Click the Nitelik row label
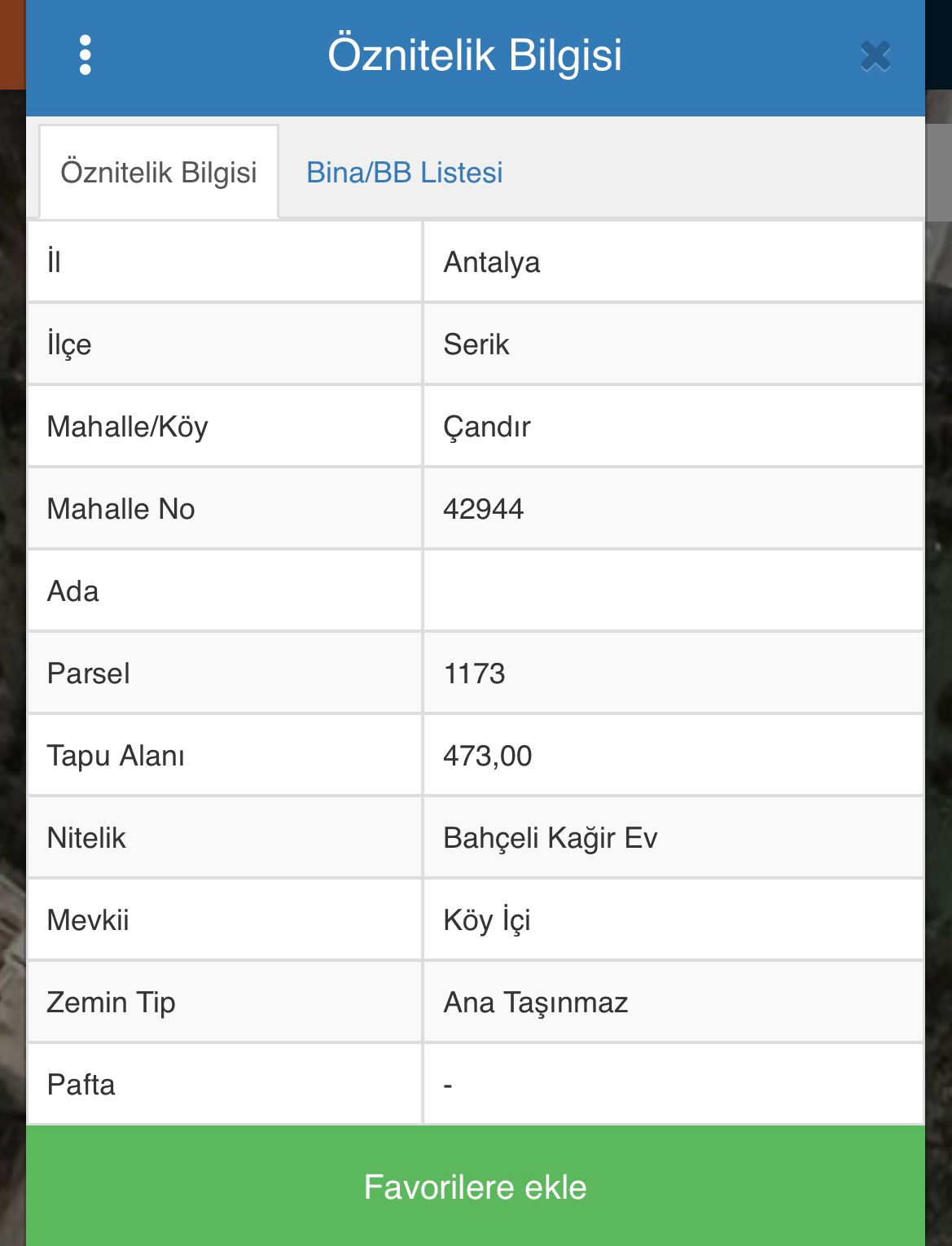The height and width of the screenshot is (1246, 952). pos(86,838)
